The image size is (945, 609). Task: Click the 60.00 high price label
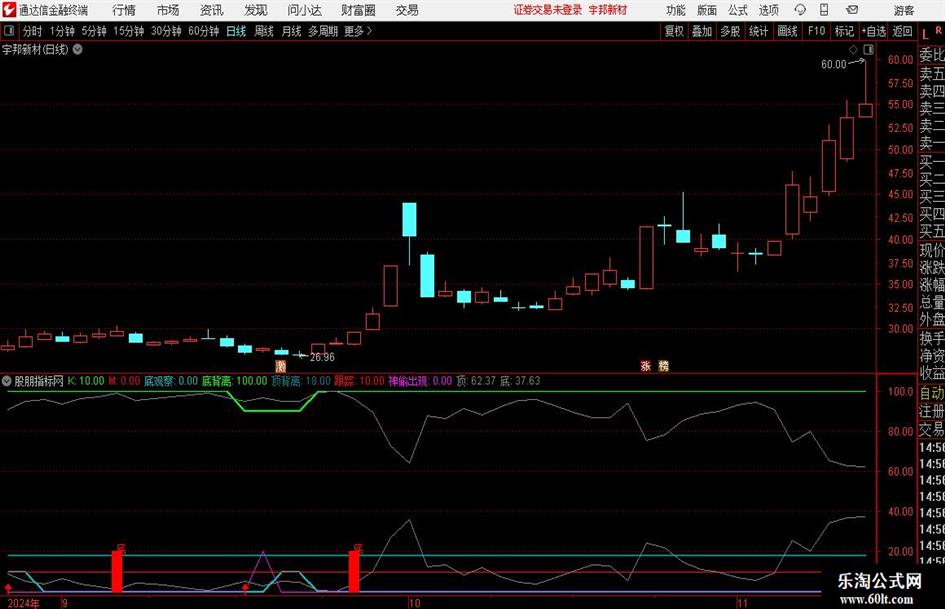(x=834, y=64)
